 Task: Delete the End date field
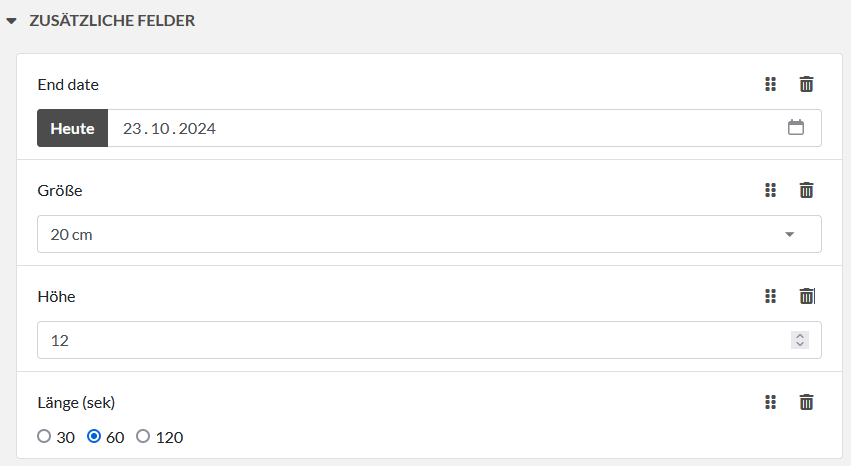806,85
